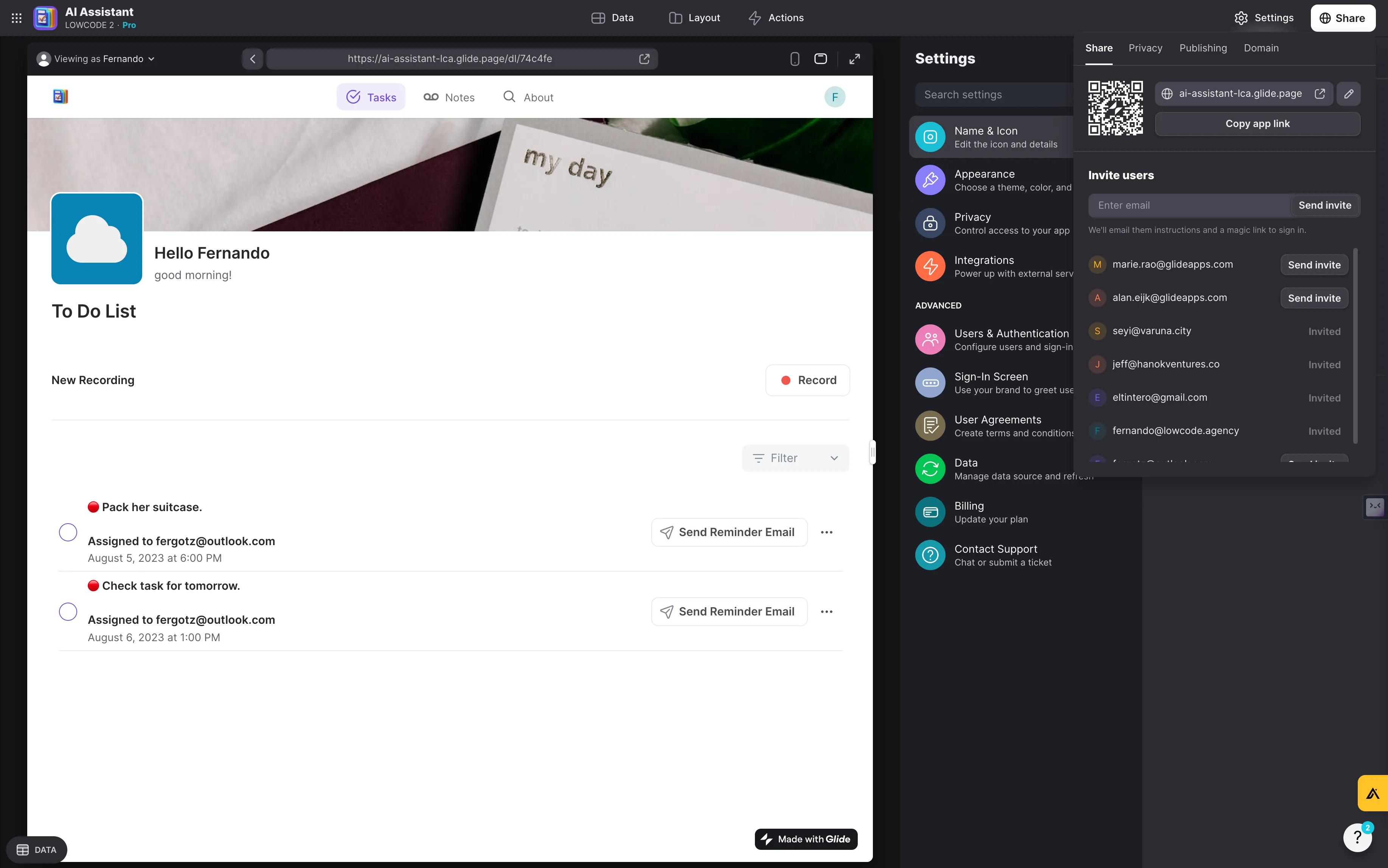Open the Publishing tab in Share dialog
Screen dimensions: 1388x868
[1203, 48]
